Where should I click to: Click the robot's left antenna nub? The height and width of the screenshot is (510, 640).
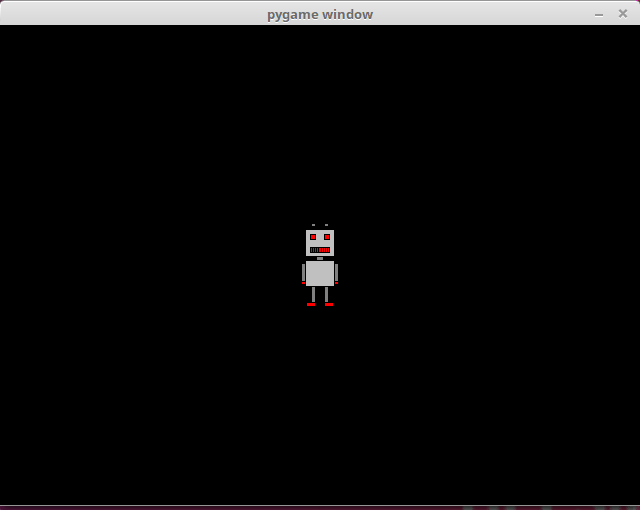[x=313, y=226]
